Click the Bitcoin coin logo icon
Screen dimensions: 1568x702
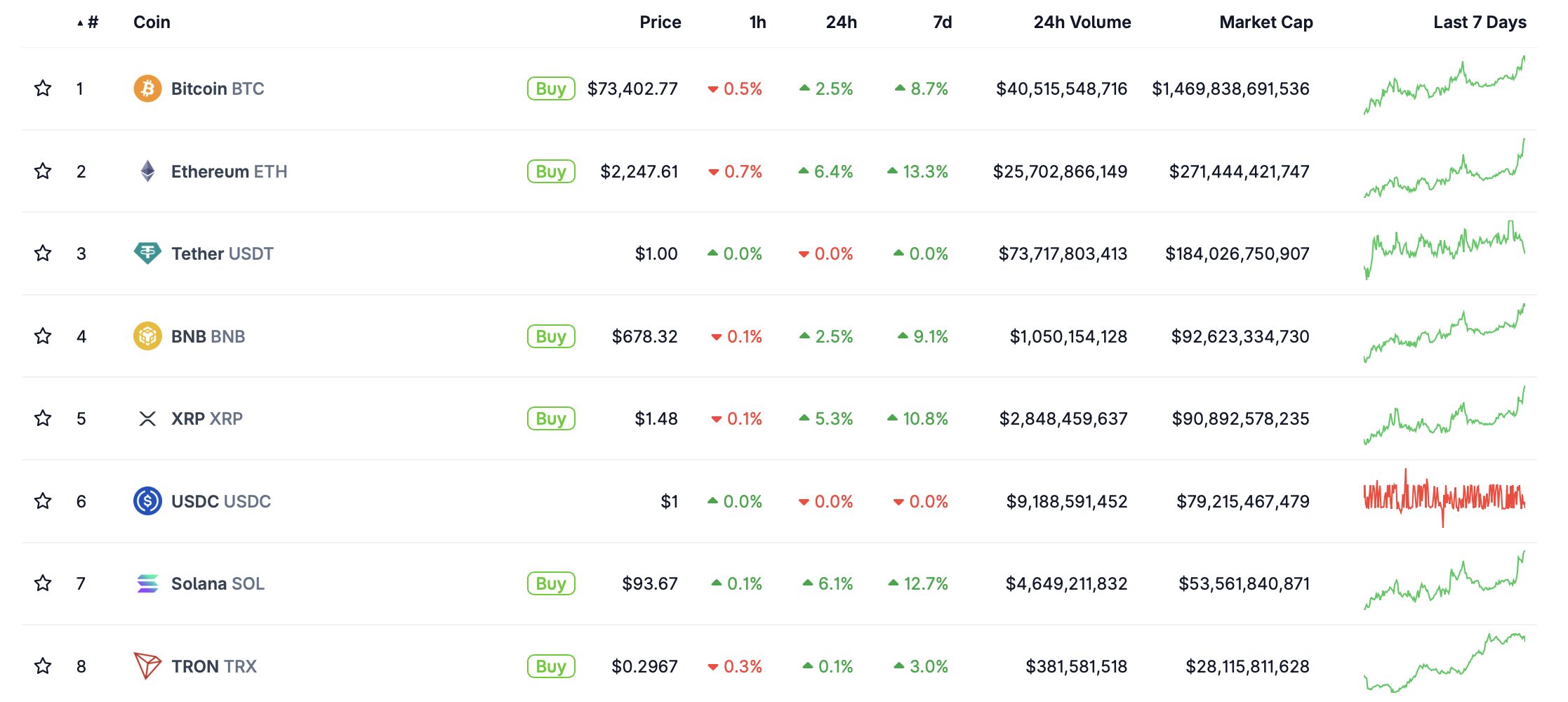[x=147, y=88]
